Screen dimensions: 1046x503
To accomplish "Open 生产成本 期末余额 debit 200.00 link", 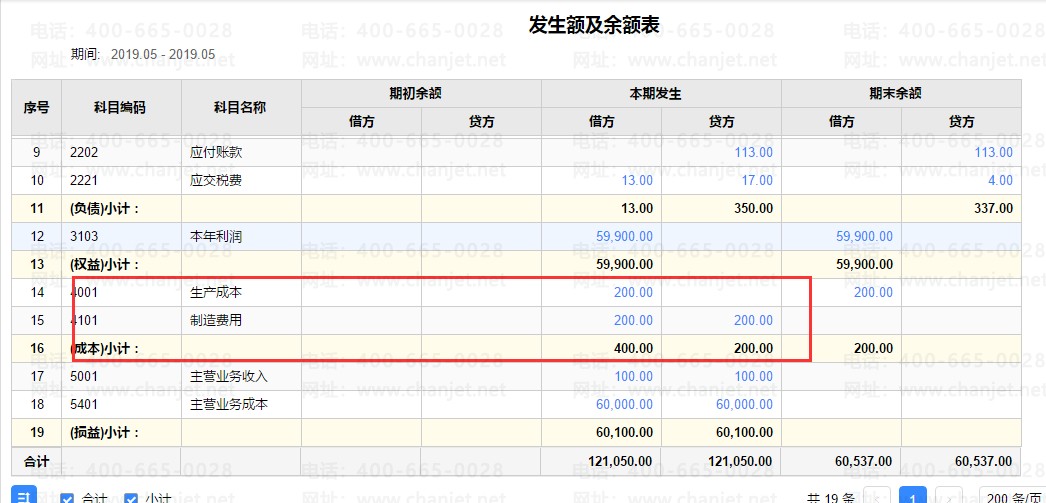I will (873, 292).
